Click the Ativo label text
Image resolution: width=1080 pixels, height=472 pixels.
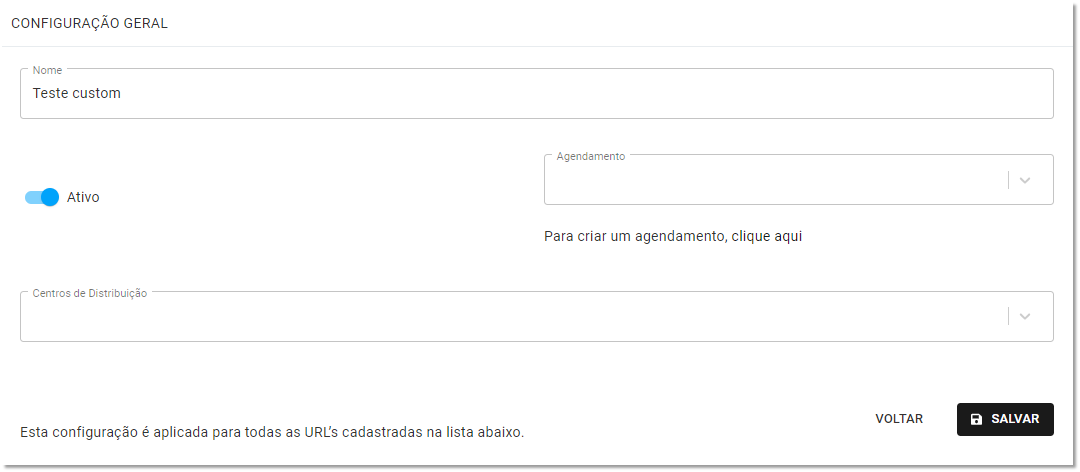pyautogui.click(x=83, y=197)
